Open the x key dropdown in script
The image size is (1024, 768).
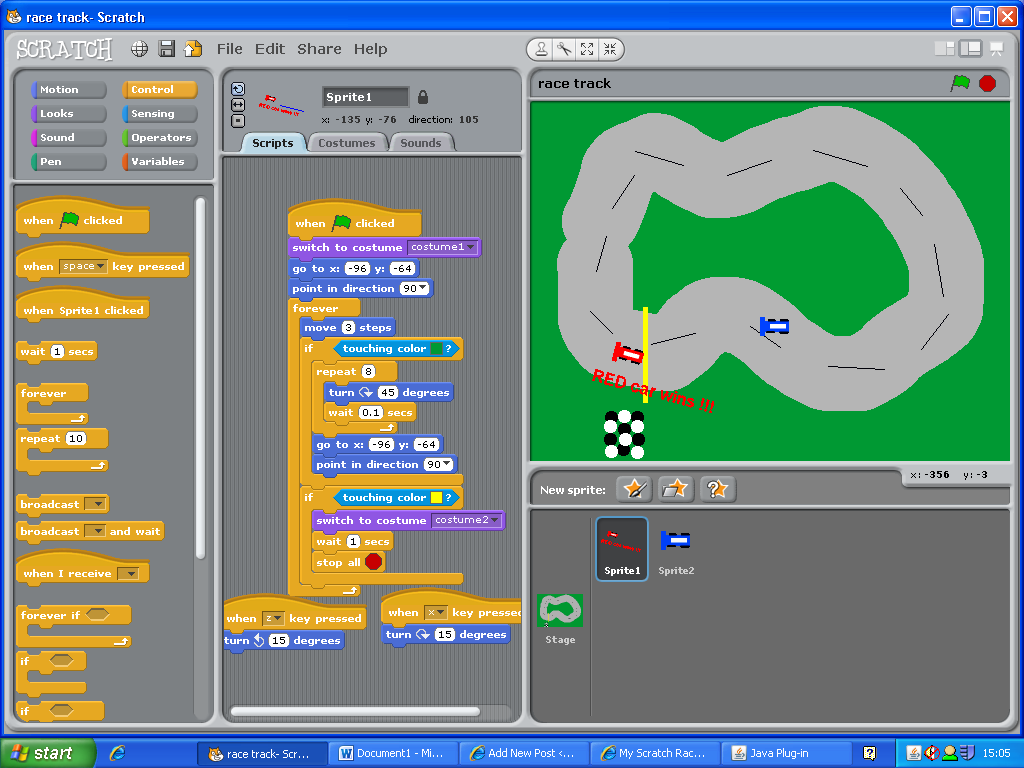pyautogui.click(x=436, y=612)
